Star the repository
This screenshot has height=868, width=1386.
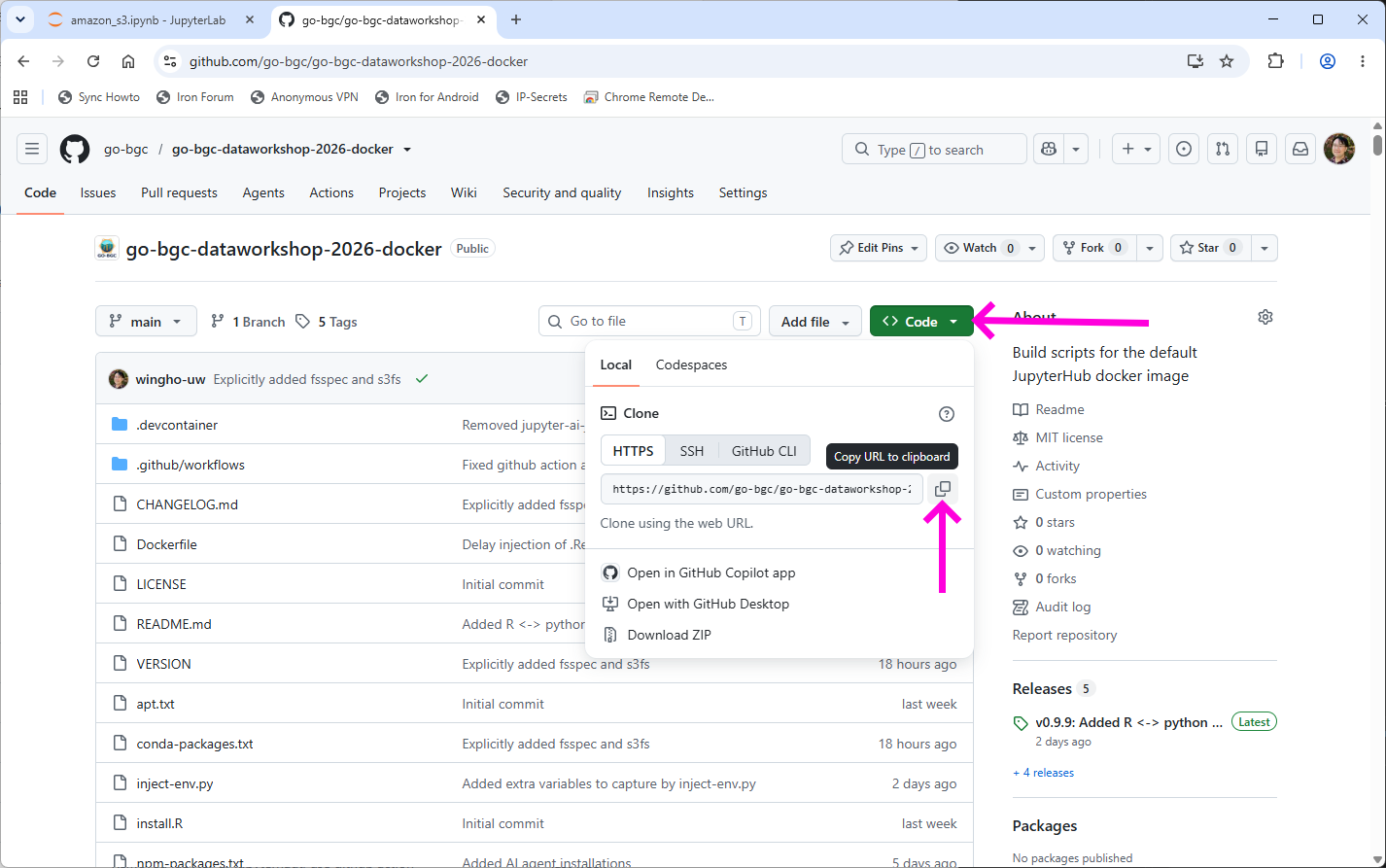pyautogui.click(x=1210, y=248)
